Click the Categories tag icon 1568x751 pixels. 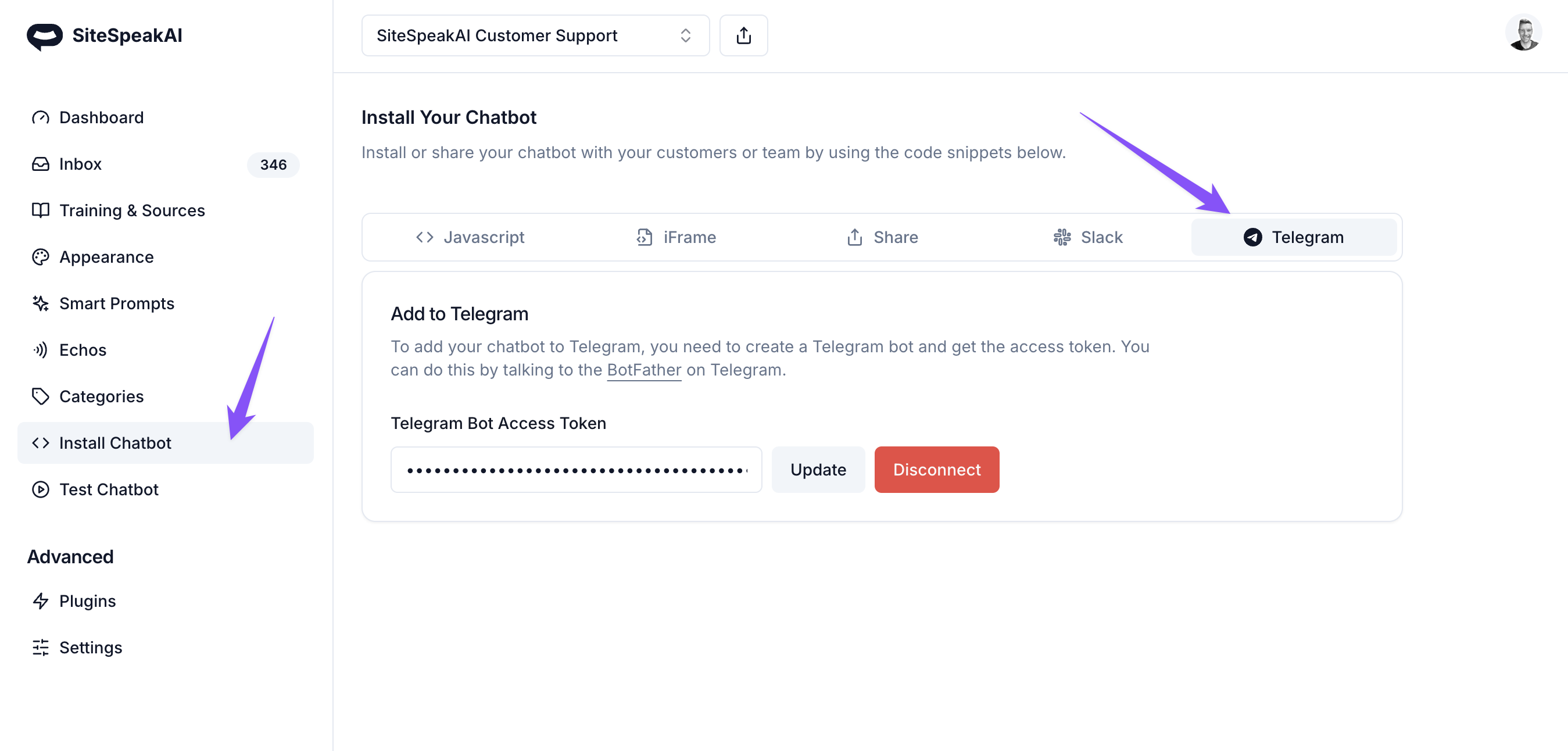coord(41,397)
